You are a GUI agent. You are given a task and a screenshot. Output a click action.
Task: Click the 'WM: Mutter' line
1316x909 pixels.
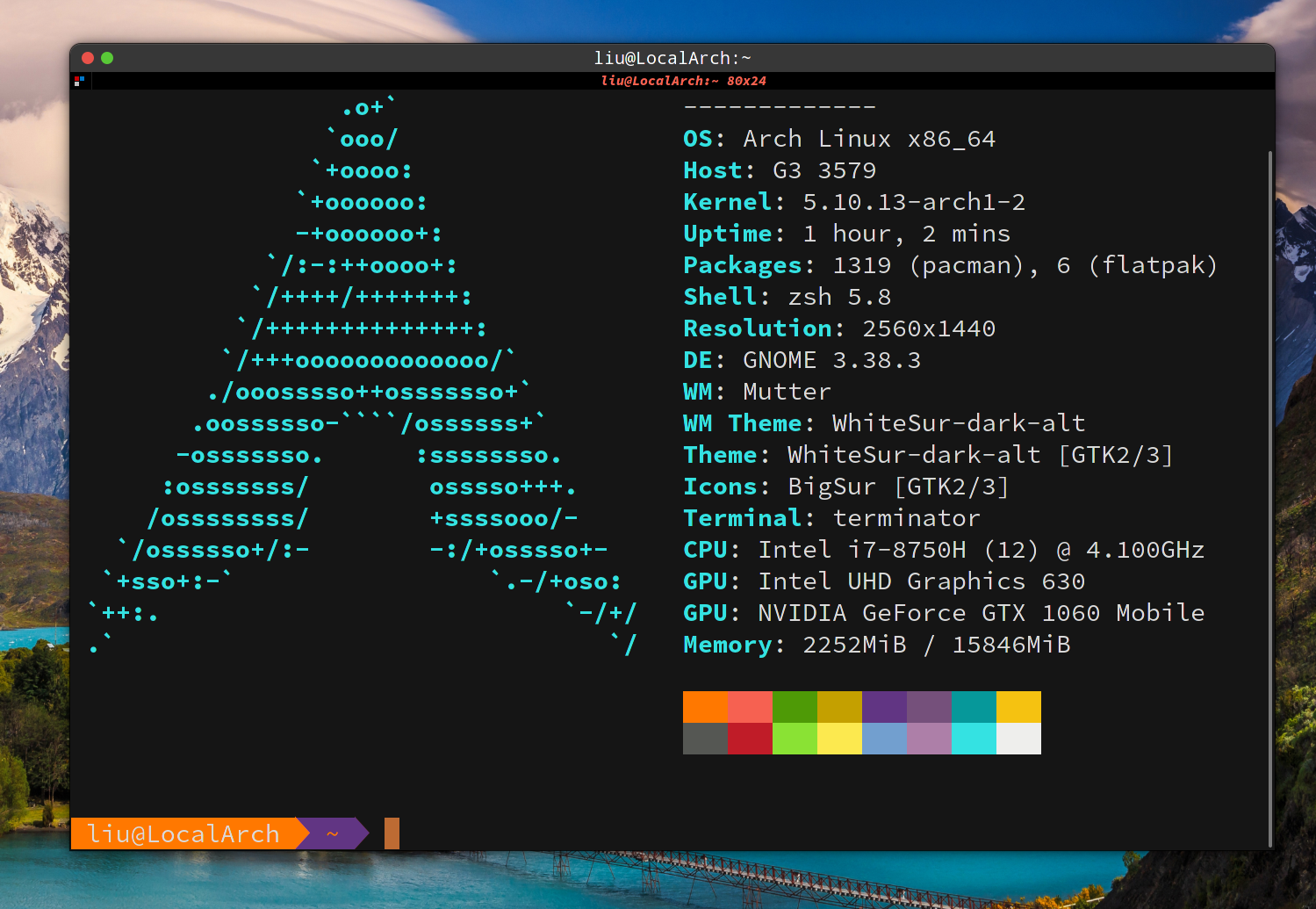click(x=758, y=392)
